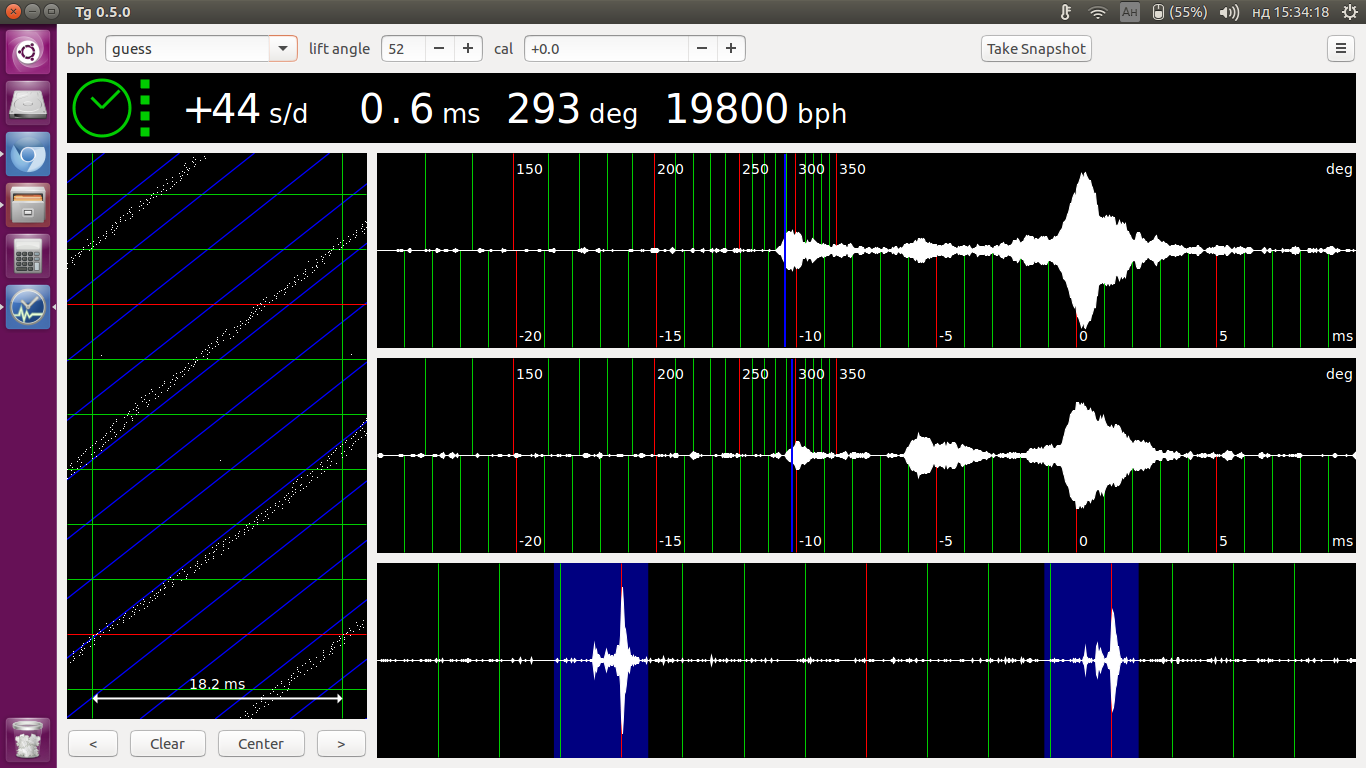Launch Chromium browser from the launcher
The image size is (1366, 768).
[x=28, y=155]
